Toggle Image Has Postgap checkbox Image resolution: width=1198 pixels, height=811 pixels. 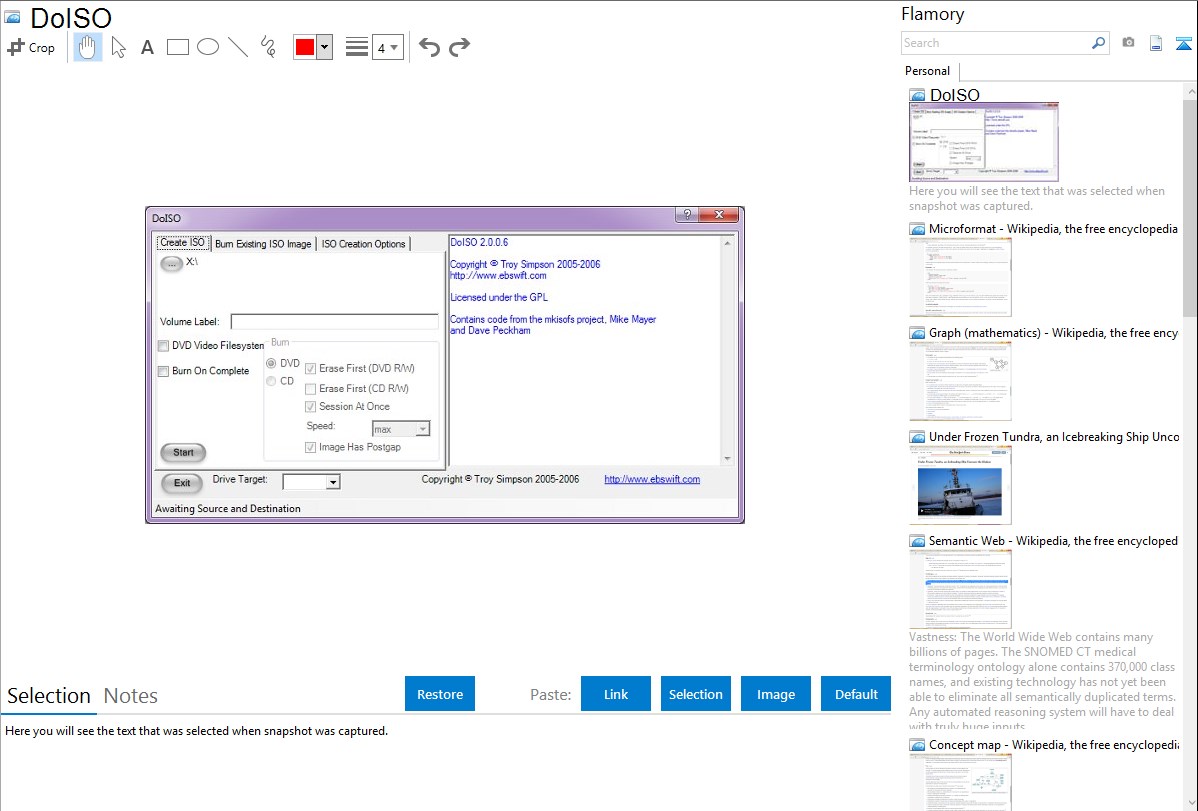point(310,447)
